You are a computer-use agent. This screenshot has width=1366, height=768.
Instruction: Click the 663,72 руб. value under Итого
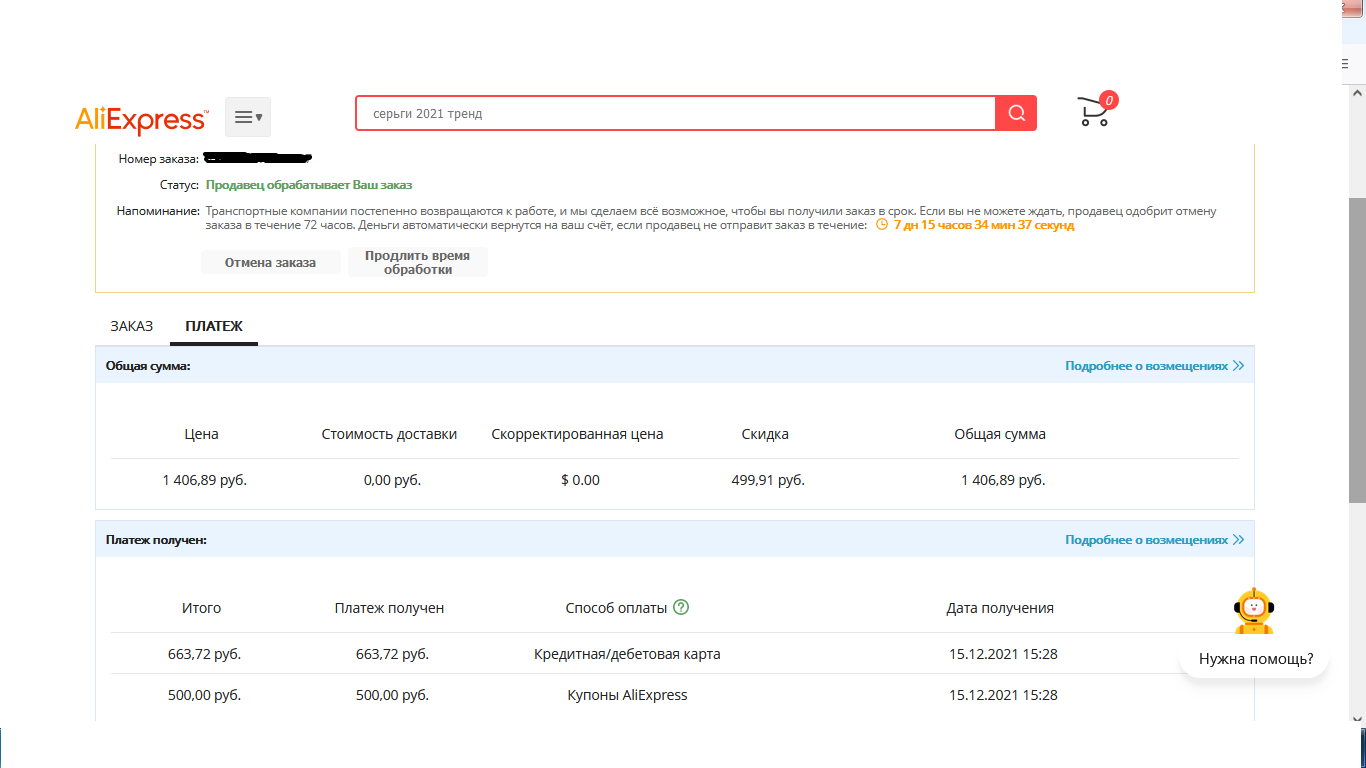[x=205, y=654]
